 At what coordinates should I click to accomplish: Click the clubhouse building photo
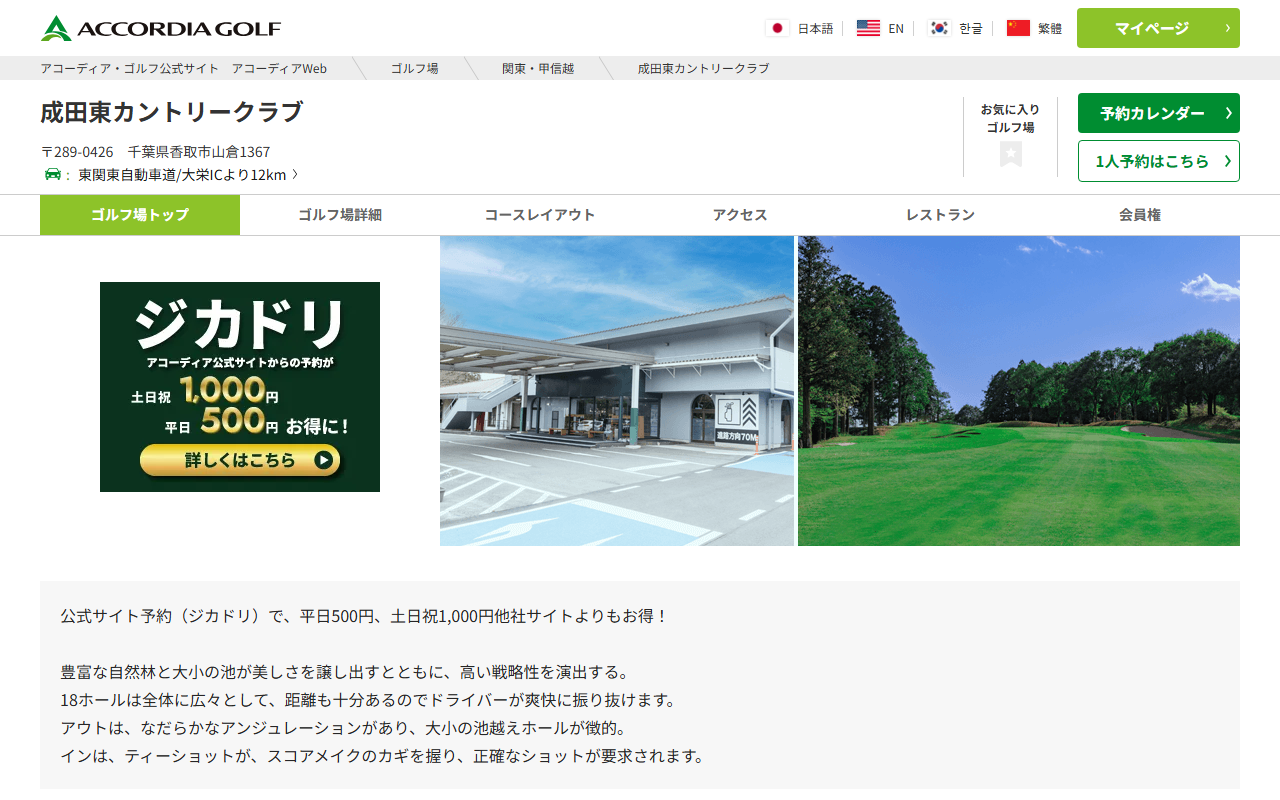coord(617,391)
